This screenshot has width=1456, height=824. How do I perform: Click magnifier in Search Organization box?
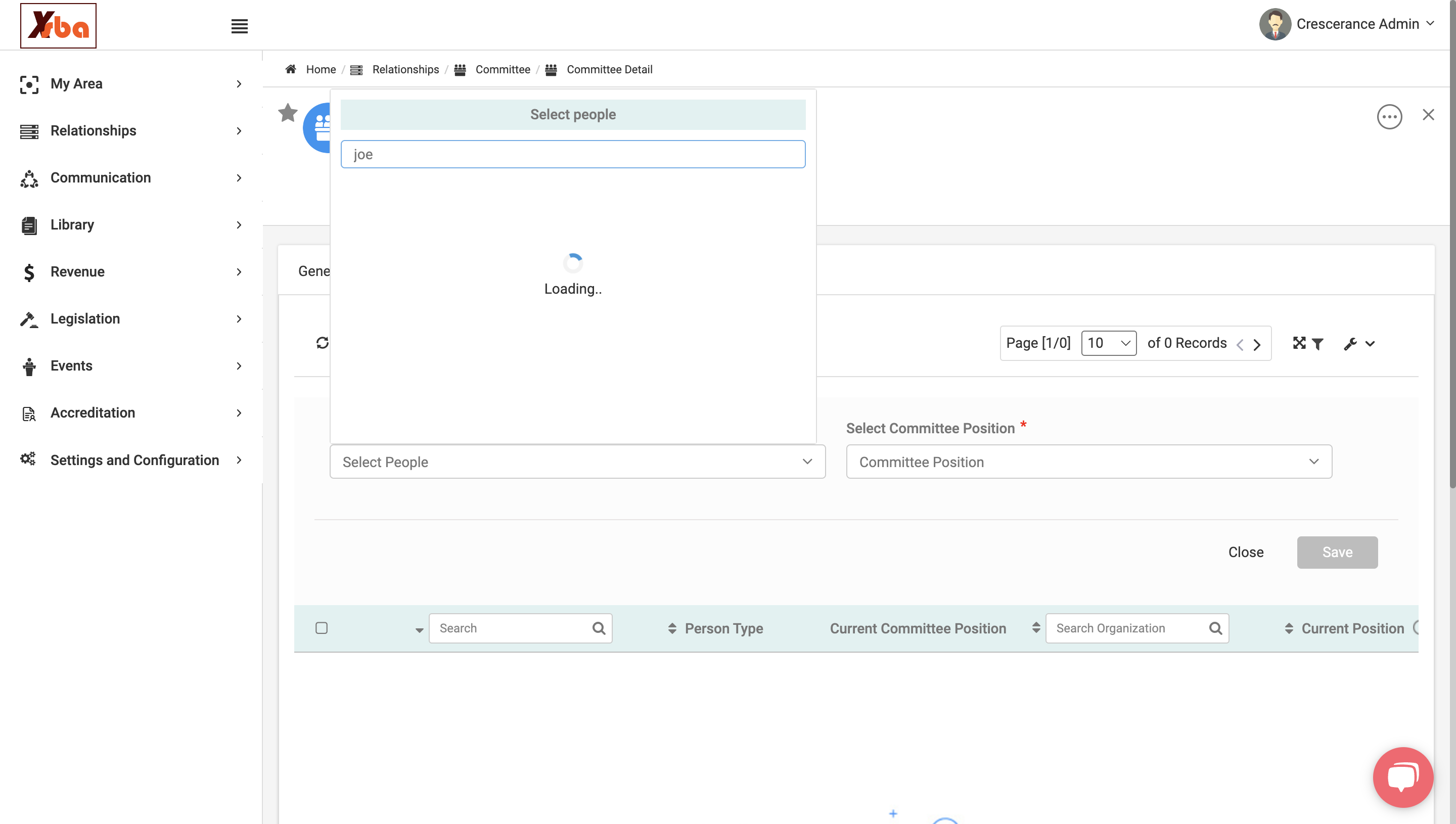coord(1215,628)
